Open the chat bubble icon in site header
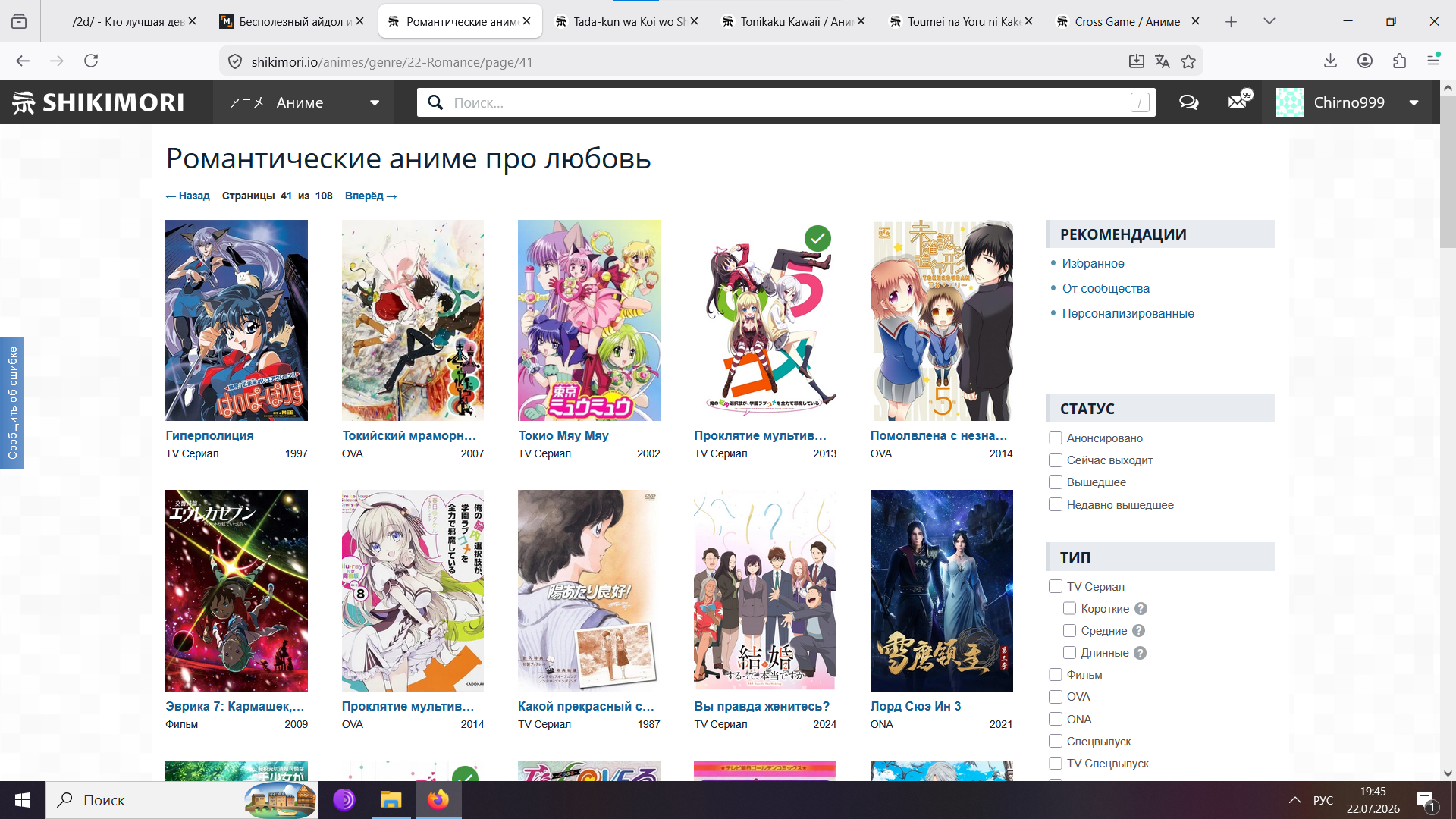 [x=1188, y=102]
